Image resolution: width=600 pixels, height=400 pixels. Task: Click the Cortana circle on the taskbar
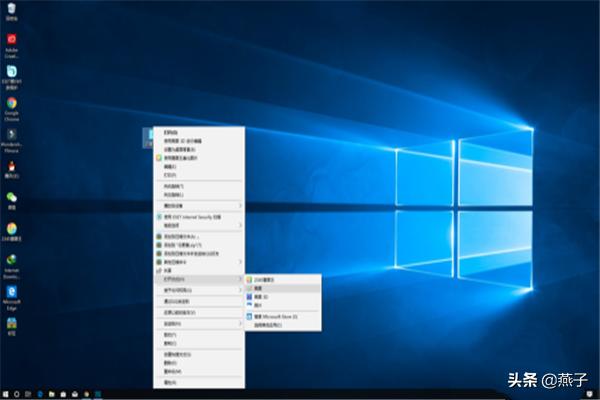(16, 394)
